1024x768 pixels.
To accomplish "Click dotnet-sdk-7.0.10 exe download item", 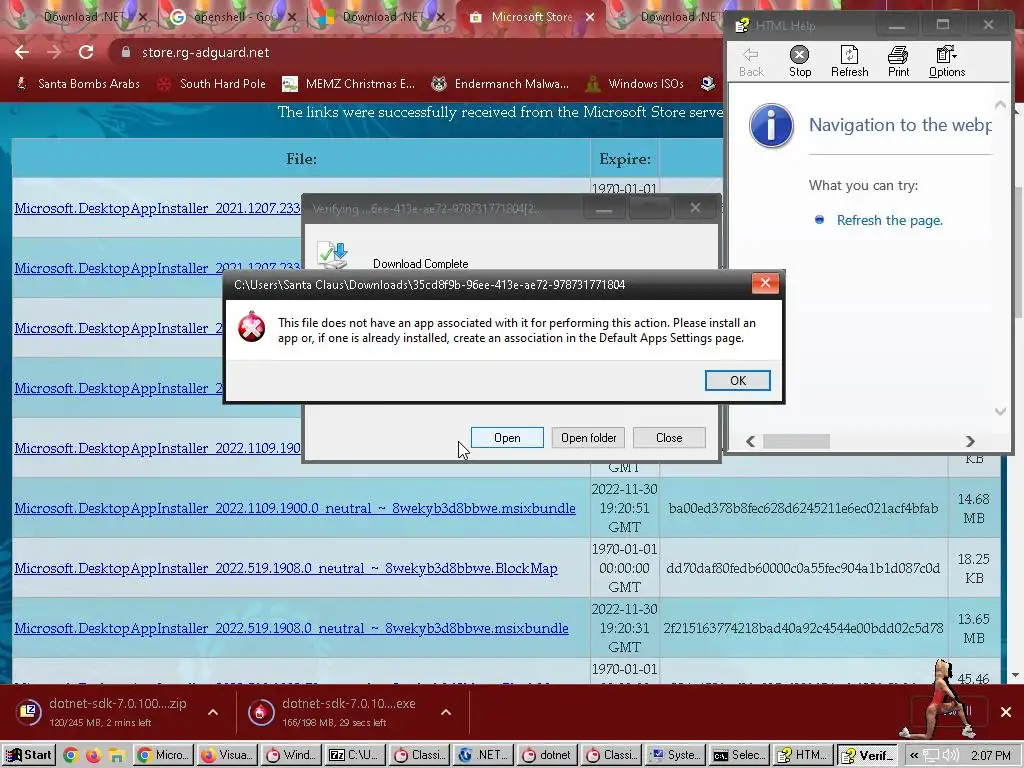I will pos(336,712).
